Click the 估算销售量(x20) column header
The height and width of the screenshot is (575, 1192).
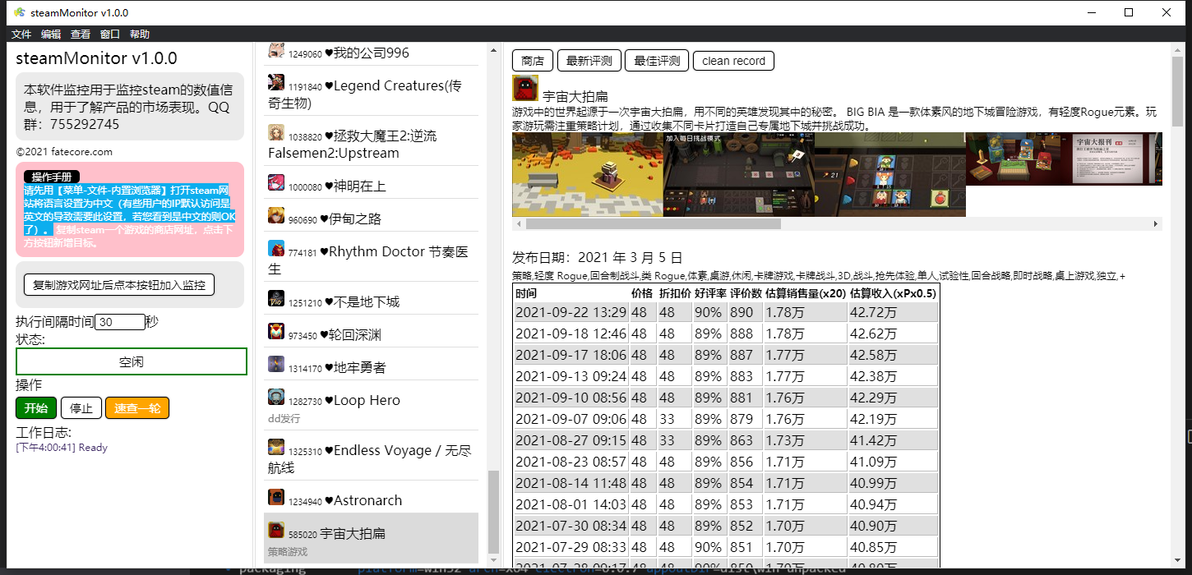click(805, 293)
